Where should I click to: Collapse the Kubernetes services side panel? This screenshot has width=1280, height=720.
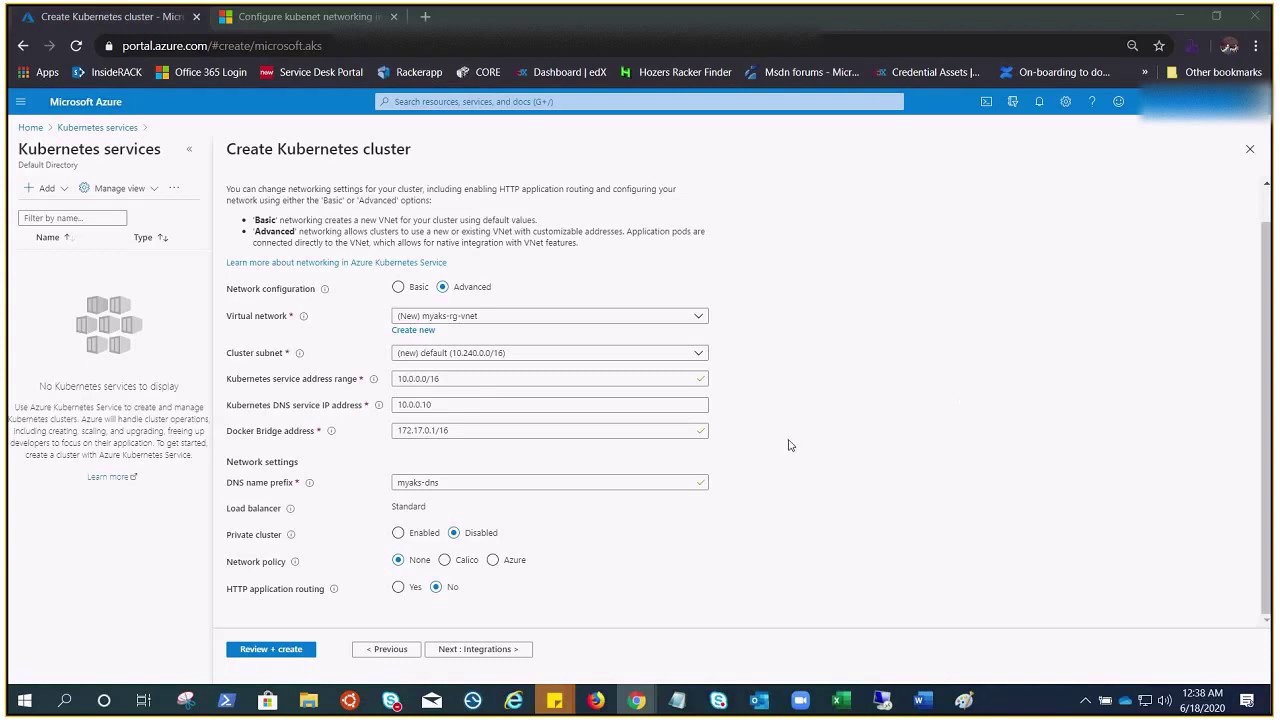tap(189, 149)
